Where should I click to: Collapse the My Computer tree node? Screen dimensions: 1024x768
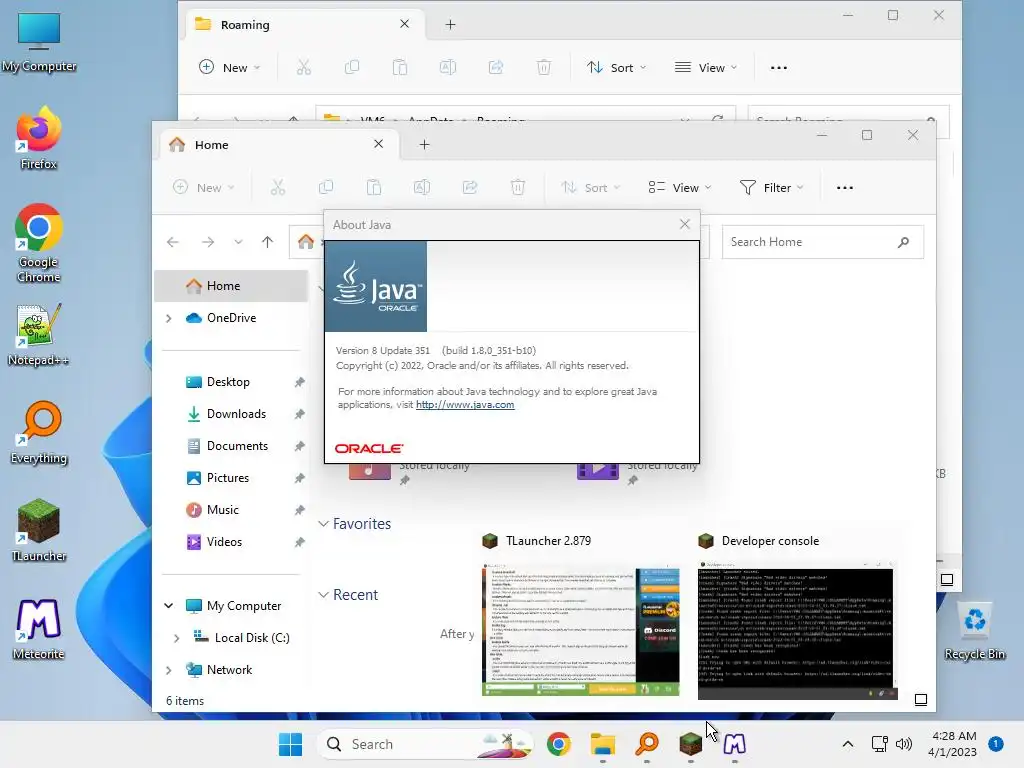coord(168,605)
